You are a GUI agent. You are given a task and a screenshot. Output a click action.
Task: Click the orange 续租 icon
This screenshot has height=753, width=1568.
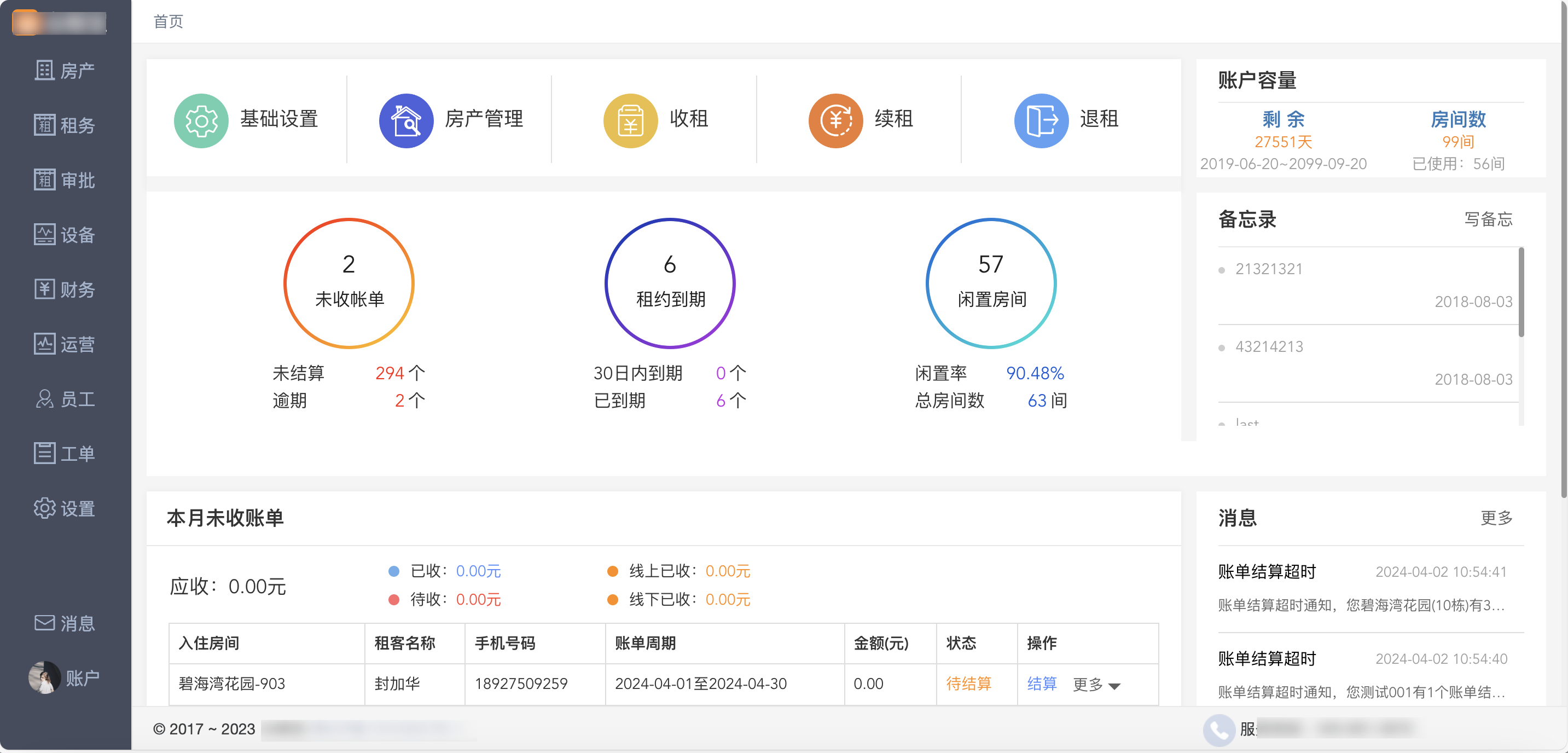836,120
